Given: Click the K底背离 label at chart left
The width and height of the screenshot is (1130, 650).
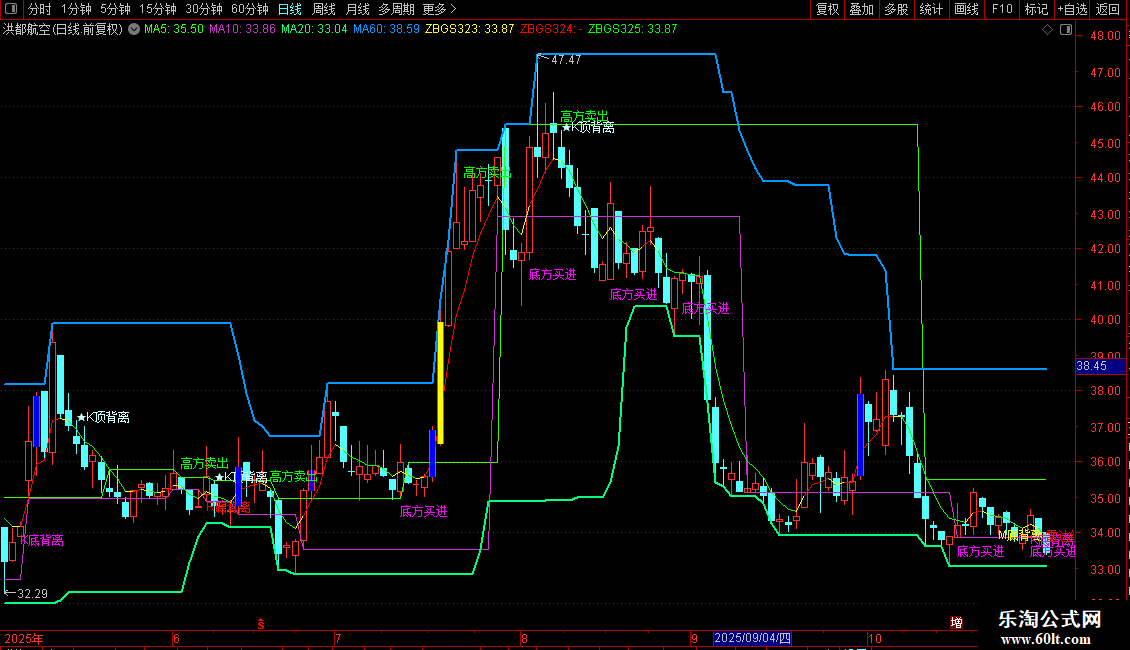Looking at the screenshot, I should click(x=42, y=540).
